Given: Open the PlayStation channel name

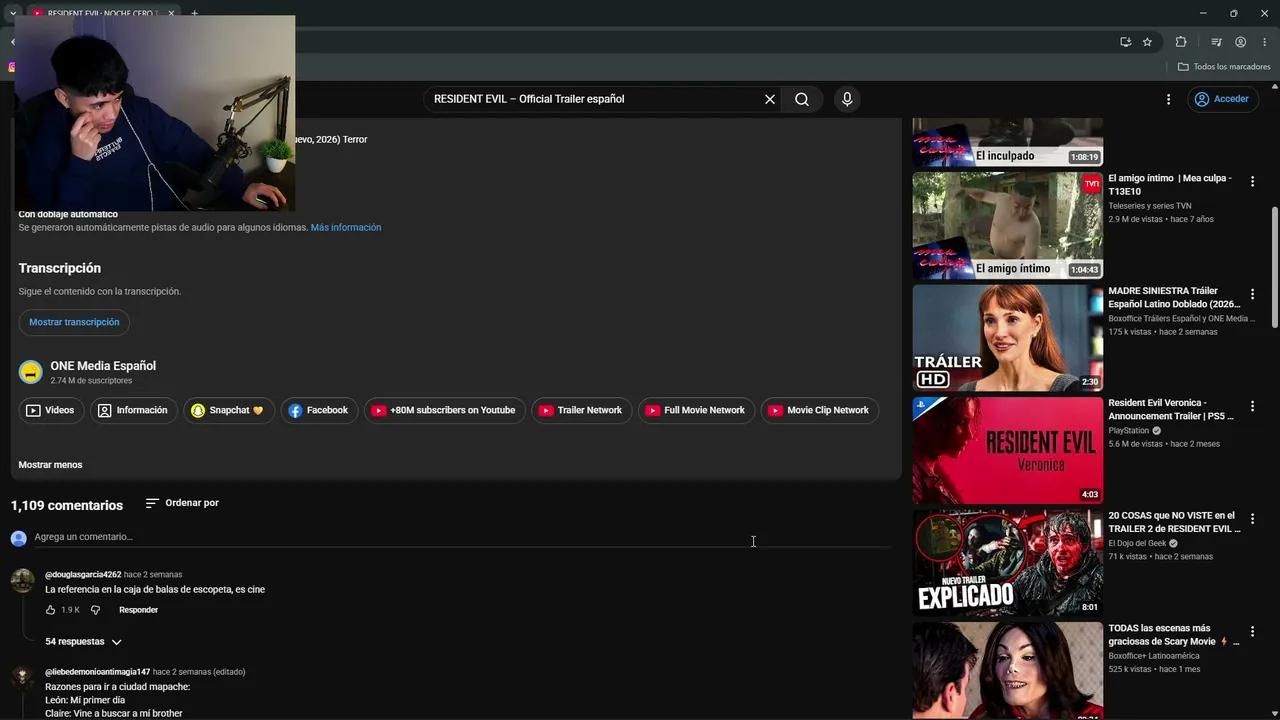Looking at the screenshot, I should (x=1129, y=431).
